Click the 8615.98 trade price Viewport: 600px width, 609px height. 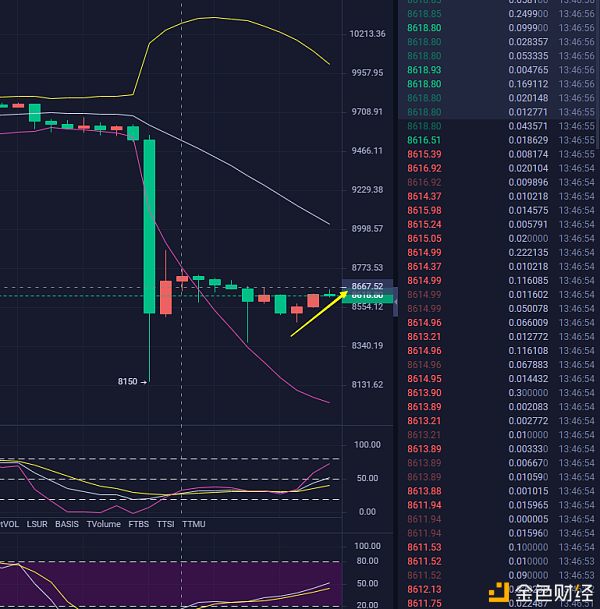tap(424, 211)
